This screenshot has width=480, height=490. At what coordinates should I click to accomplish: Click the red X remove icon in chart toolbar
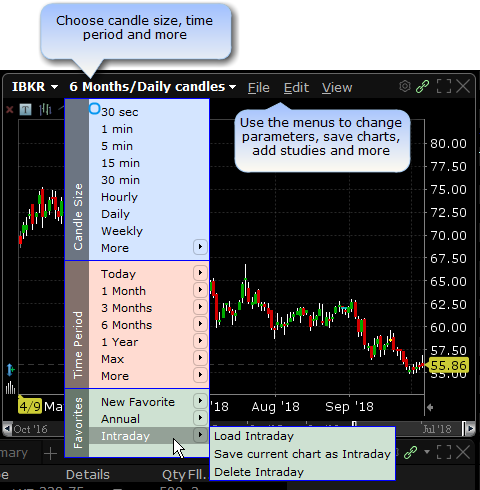tap(10, 109)
